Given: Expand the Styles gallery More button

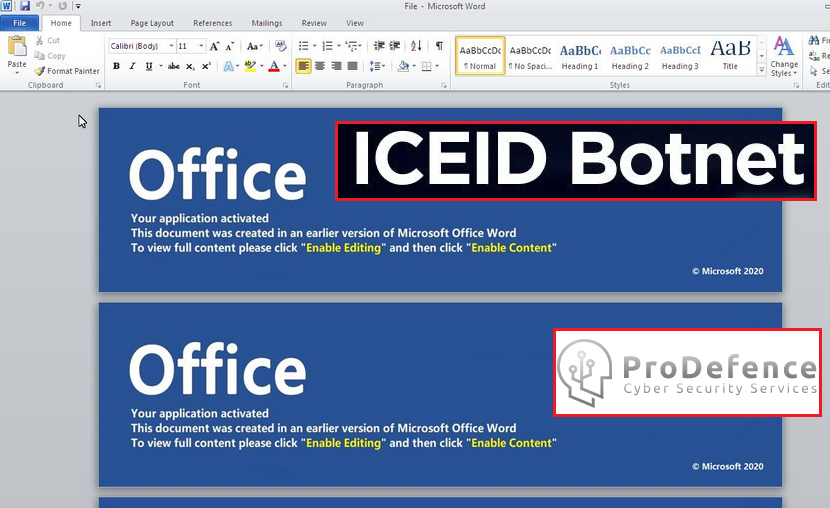Looking at the screenshot, I should 762,70.
